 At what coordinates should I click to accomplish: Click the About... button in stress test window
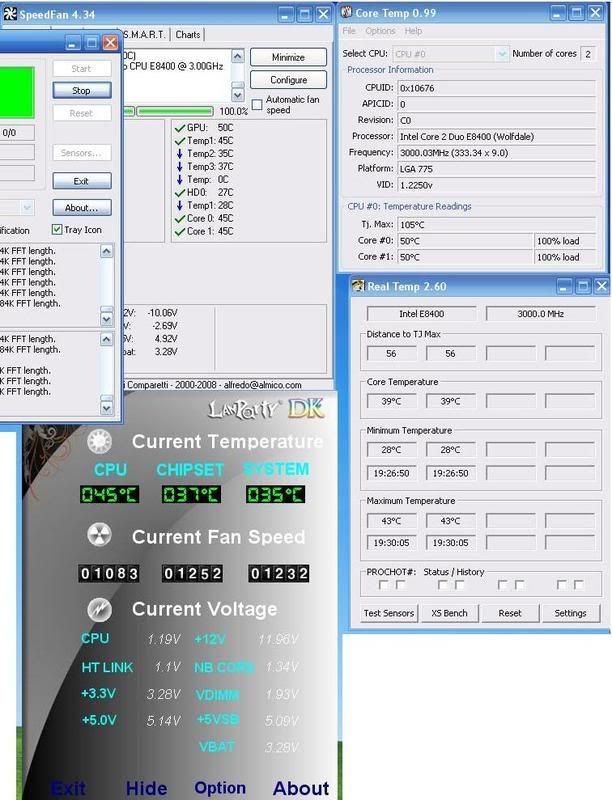tap(82, 208)
